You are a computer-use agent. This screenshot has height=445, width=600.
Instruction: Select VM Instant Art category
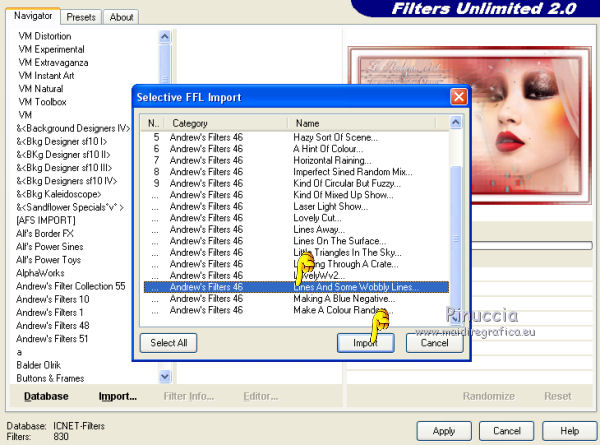point(46,75)
